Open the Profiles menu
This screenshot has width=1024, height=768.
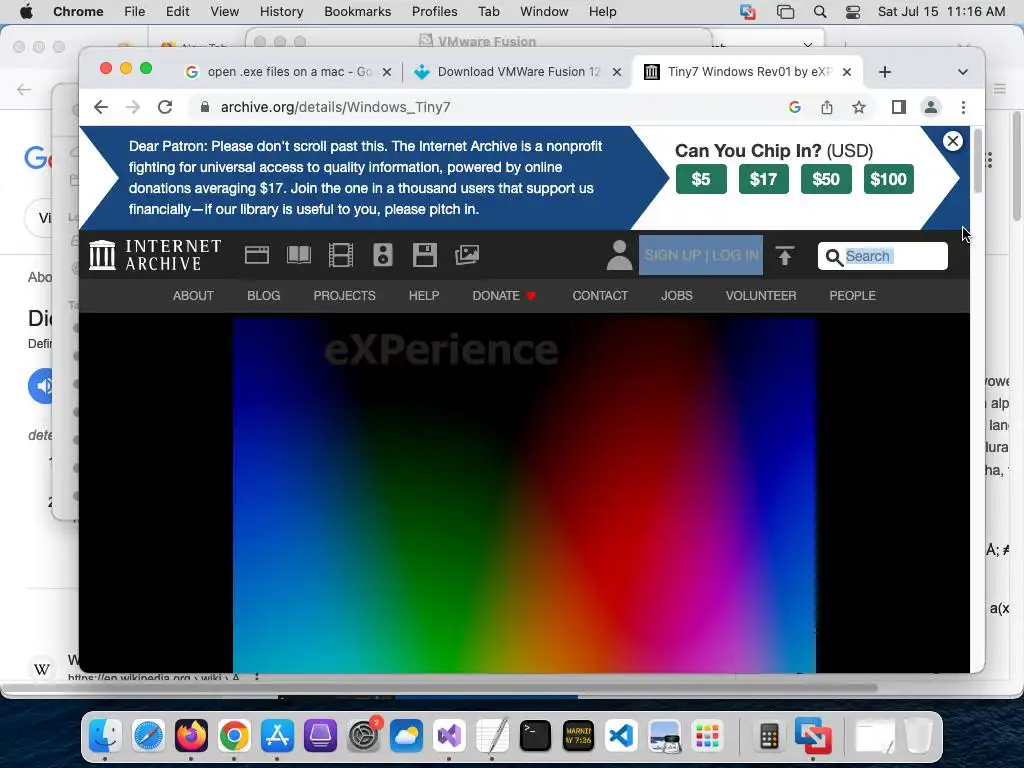click(x=434, y=12)
